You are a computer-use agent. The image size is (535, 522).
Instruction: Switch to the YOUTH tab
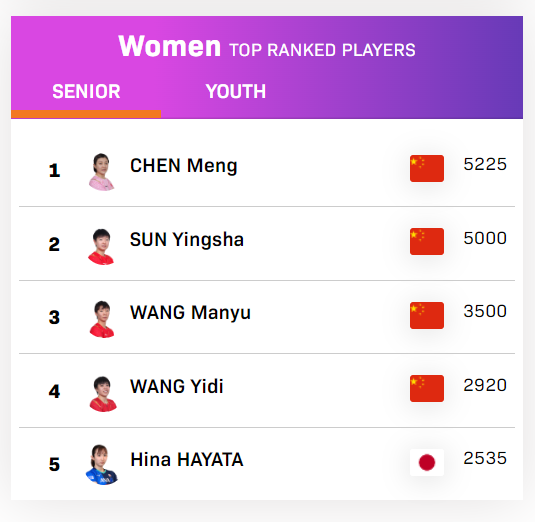coord(235,91)
